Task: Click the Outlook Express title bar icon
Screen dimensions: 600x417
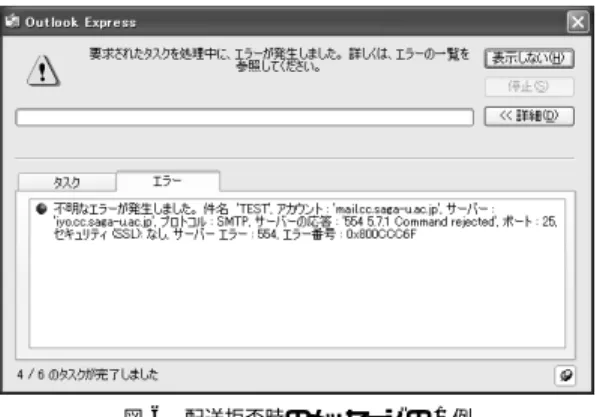Action: [12, 21]
